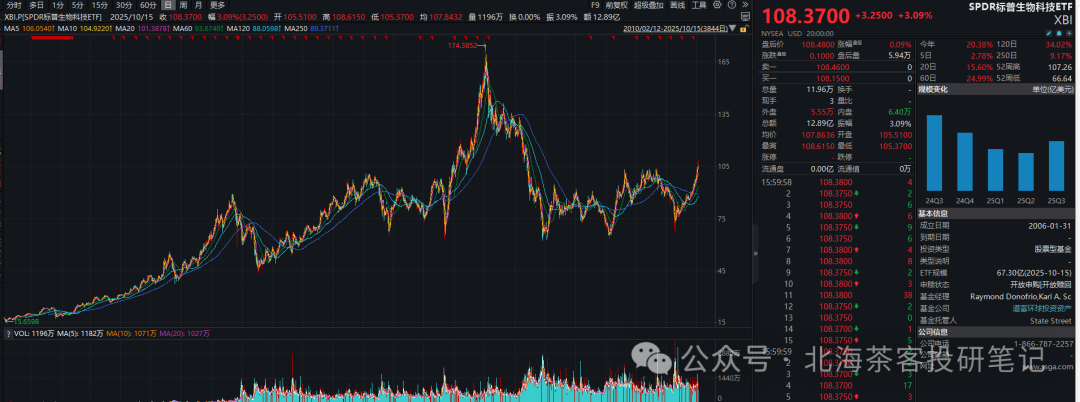Click the help question mark icon
Viewport: 1080px width, 402px height.
coord(729,5)
